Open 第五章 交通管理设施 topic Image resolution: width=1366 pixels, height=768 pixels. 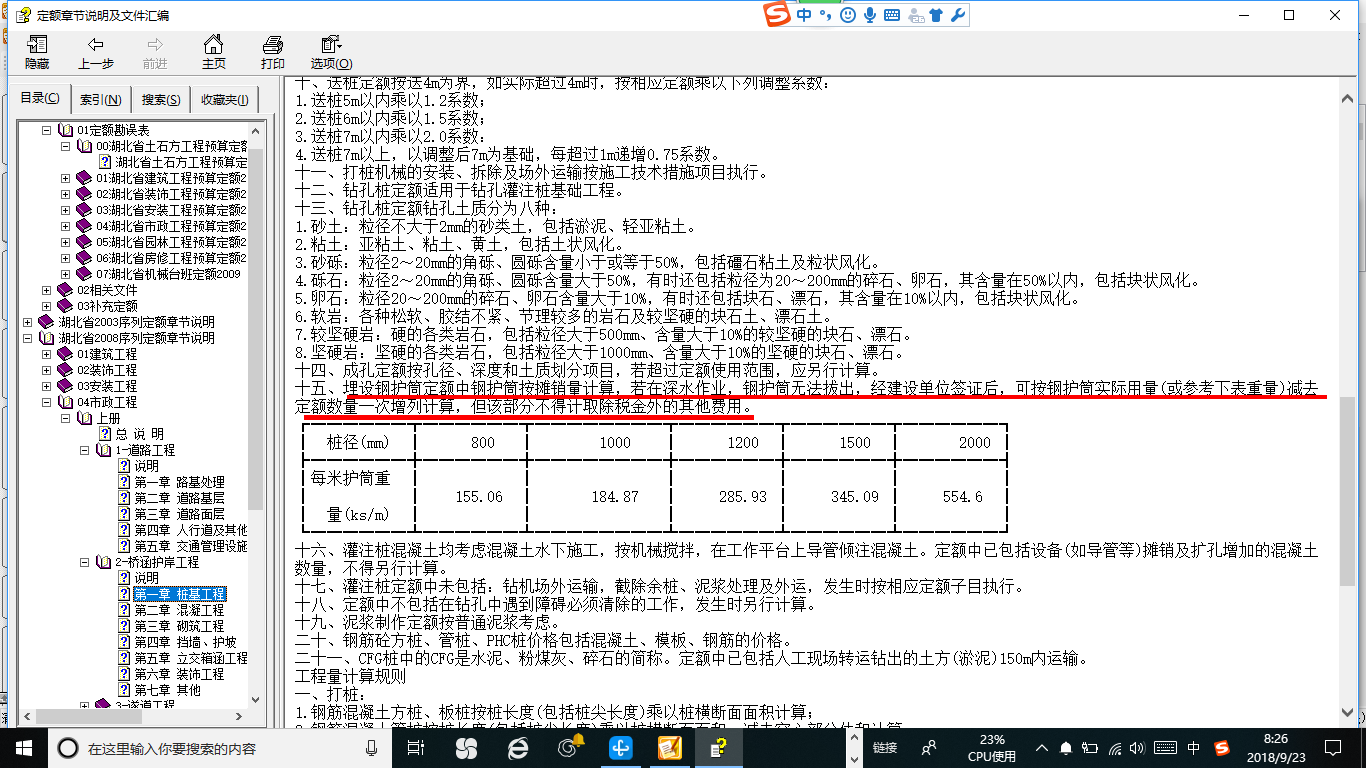(x=191, y=546)
